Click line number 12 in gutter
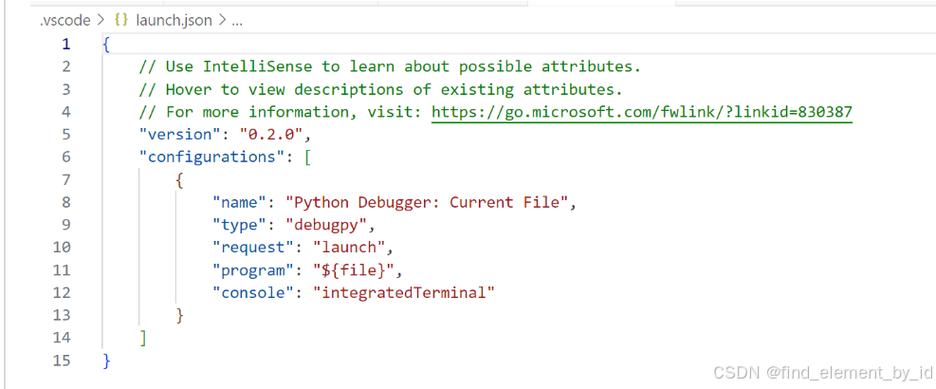936x389 pixels. [62, 293]
